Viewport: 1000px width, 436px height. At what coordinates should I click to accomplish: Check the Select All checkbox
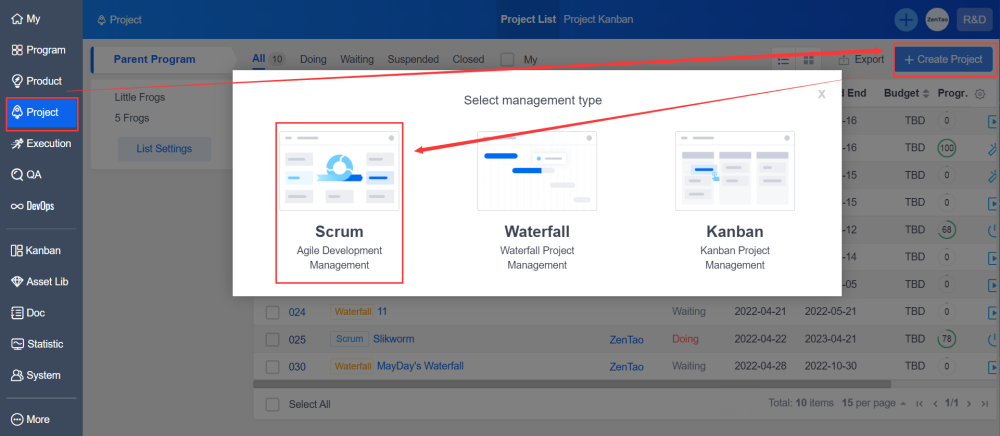272,404
